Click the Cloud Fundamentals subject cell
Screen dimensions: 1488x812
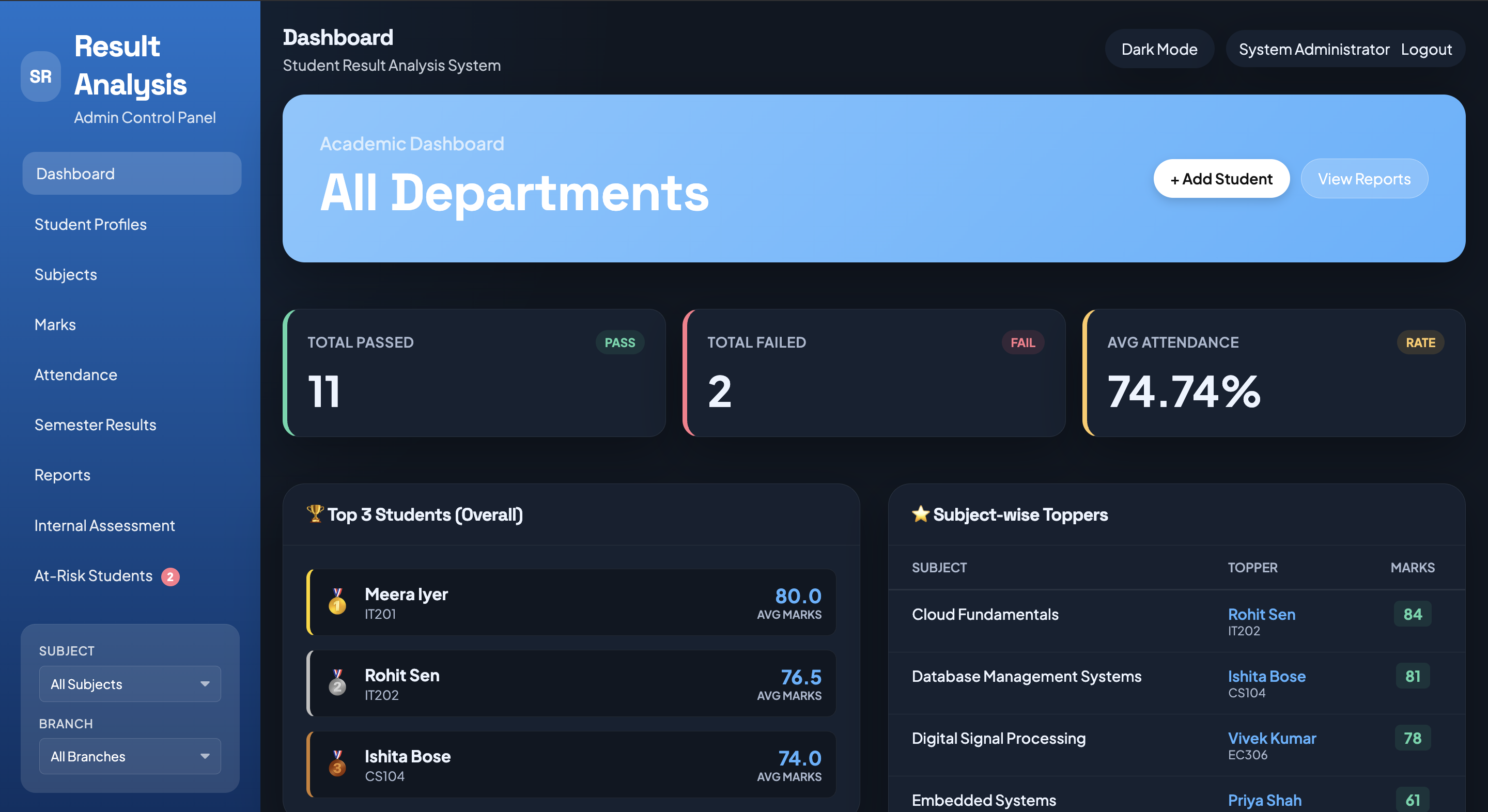click(985, 615)
